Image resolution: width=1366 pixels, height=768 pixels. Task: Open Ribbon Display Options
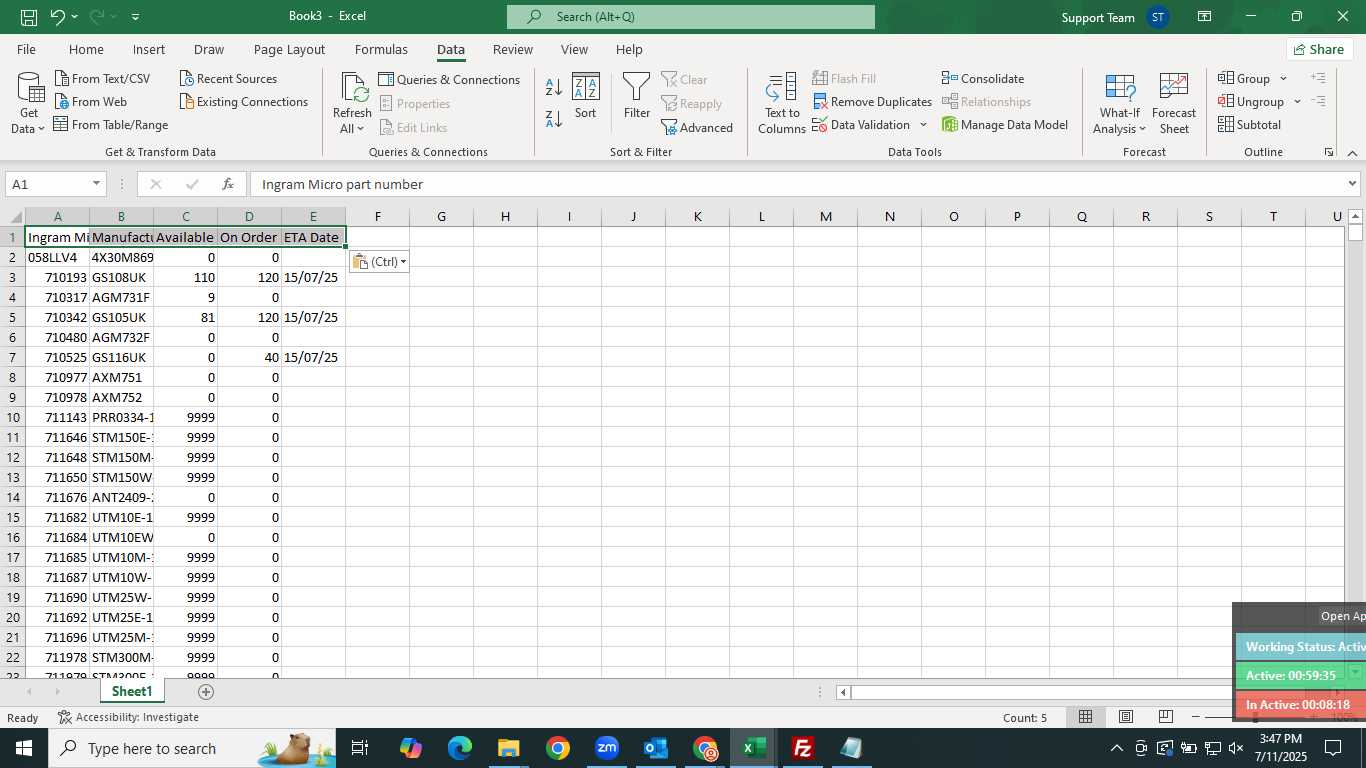(x=1204, y=17)
